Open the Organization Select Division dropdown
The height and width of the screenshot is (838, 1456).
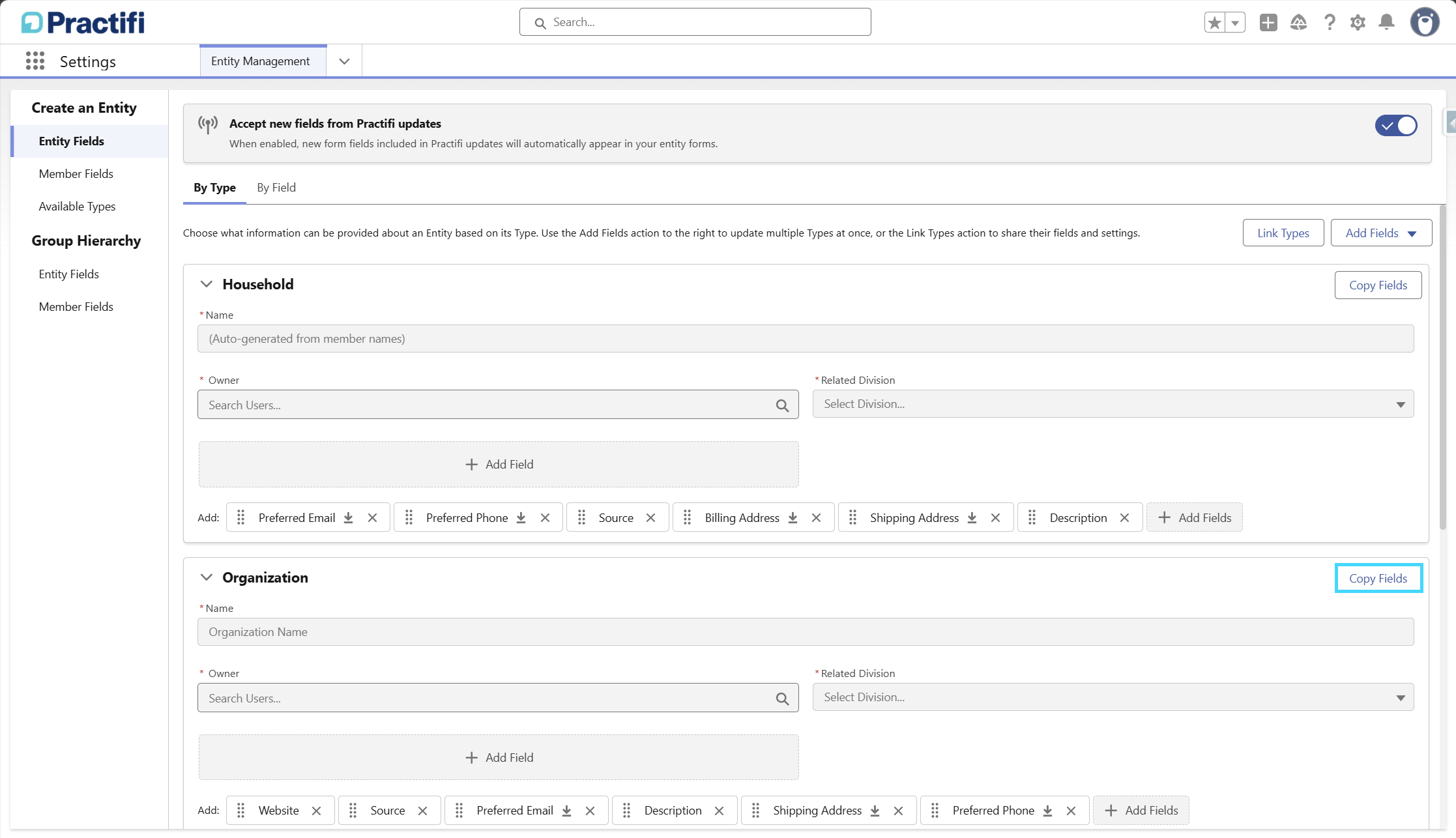1113,697
